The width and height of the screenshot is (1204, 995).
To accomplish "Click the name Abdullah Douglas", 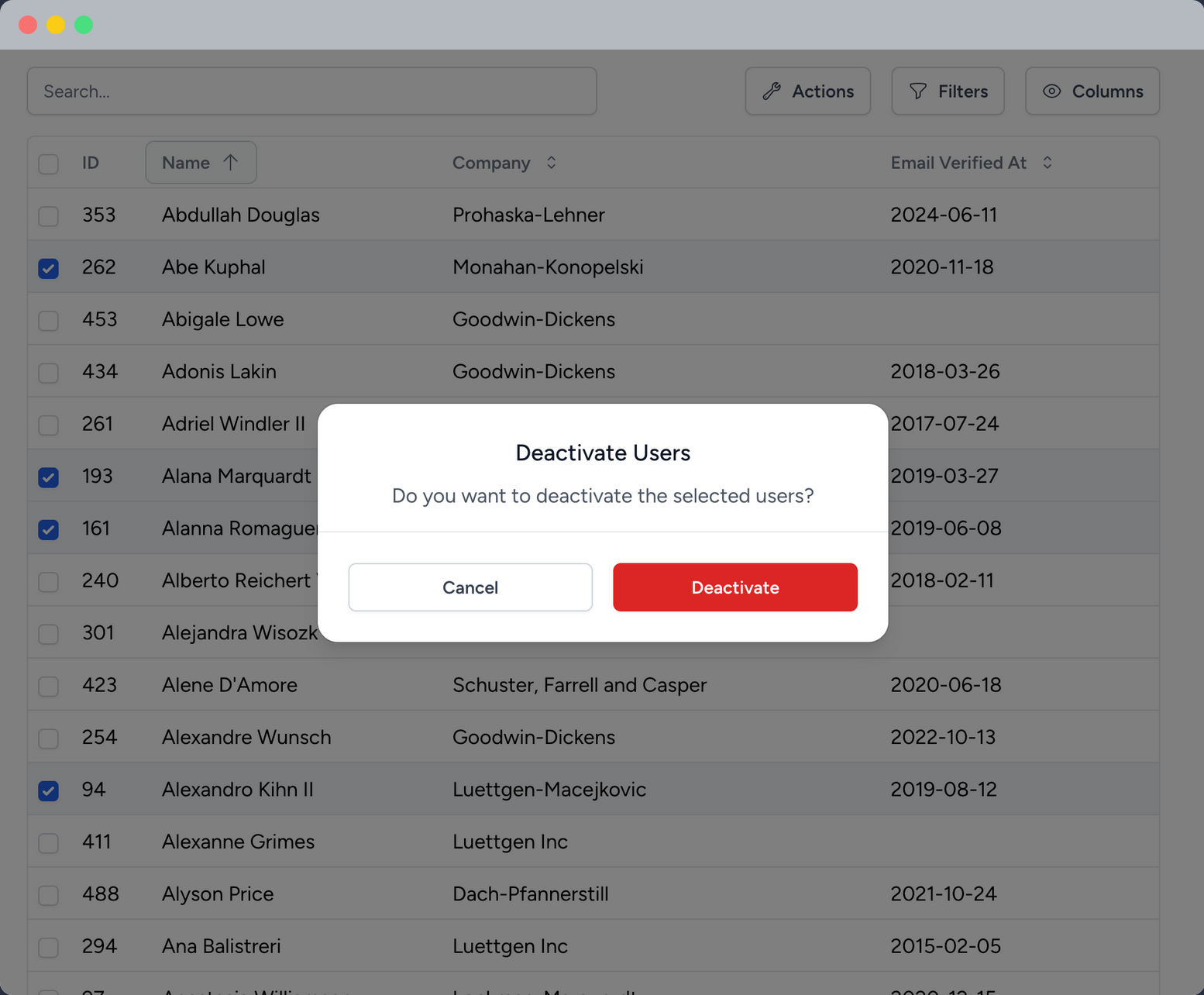I will [241, 215].
